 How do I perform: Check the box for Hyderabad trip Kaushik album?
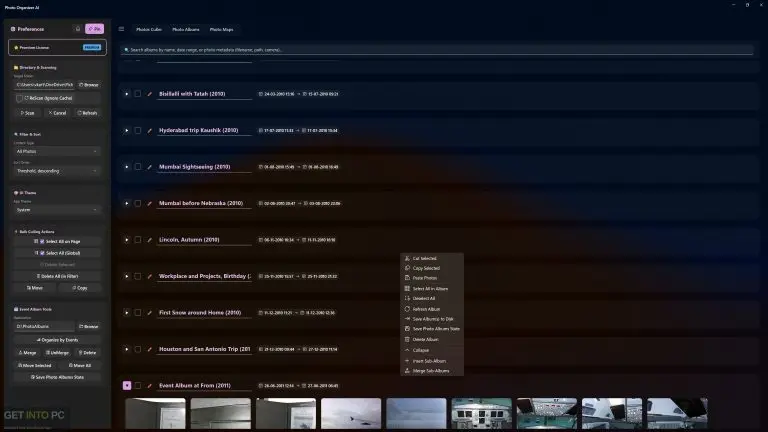point(138,130)
